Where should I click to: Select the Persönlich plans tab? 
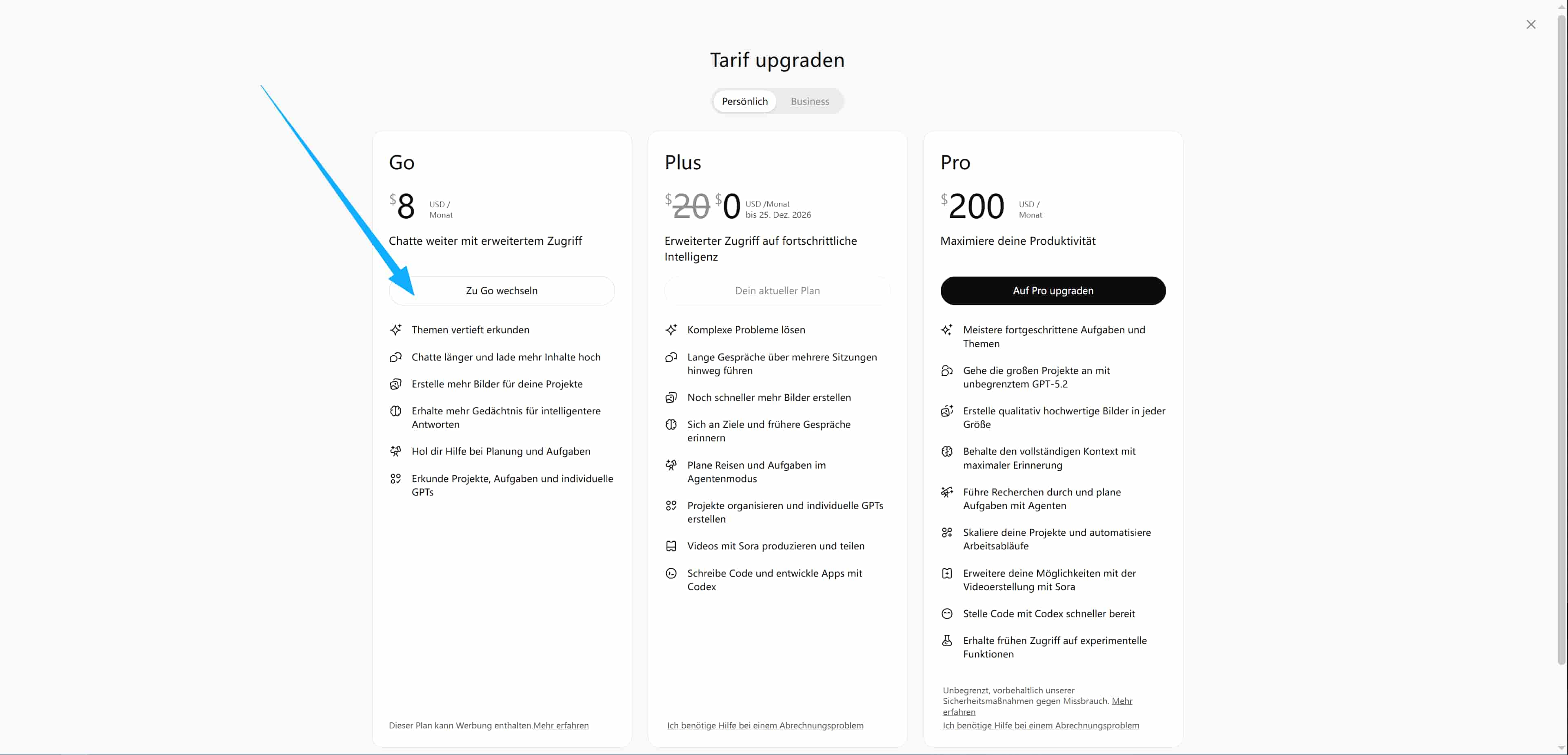click(x=744, y=102)
